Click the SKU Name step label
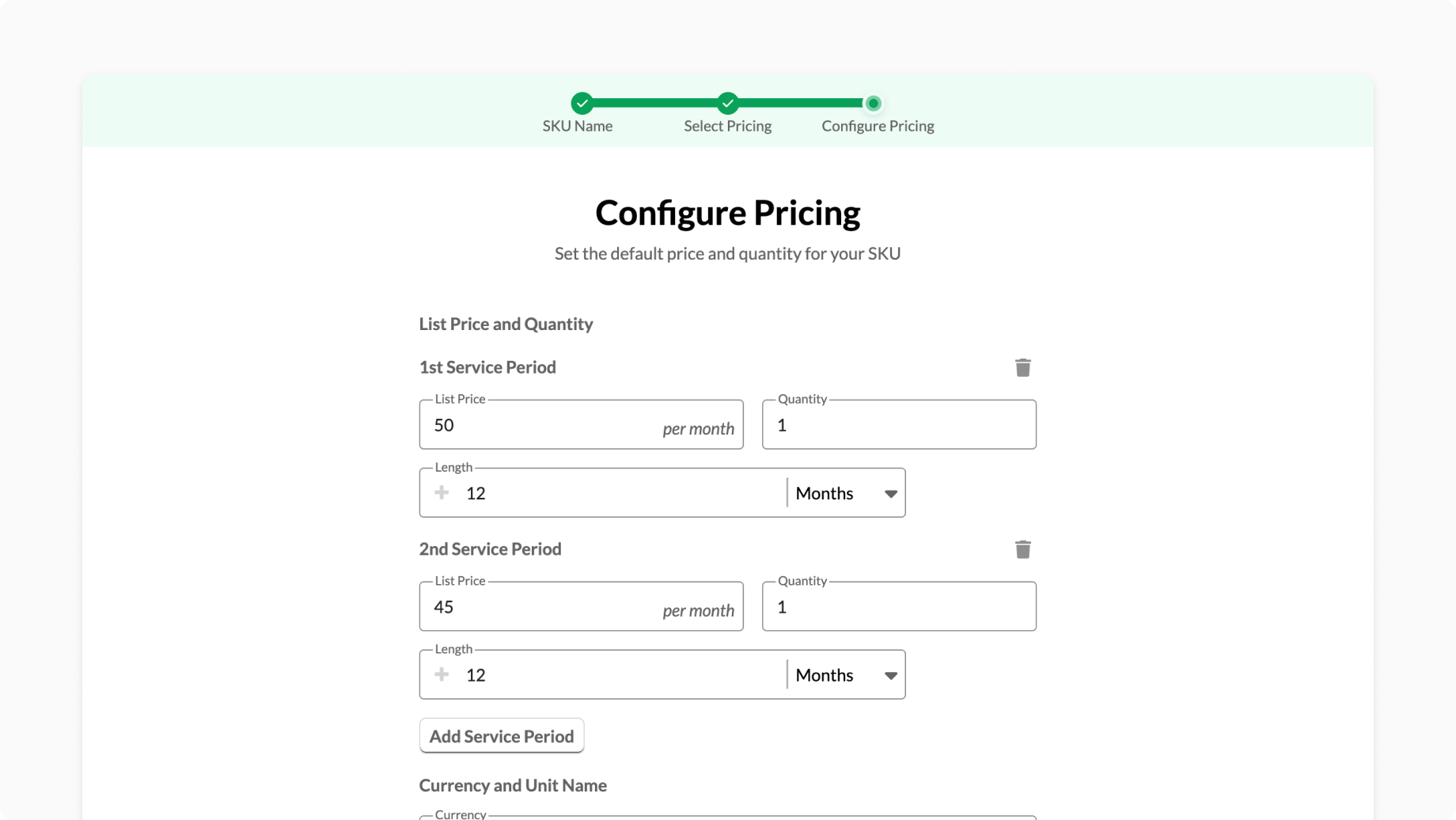The width and height of the screenshot is (1456, 820). [577, 127]
